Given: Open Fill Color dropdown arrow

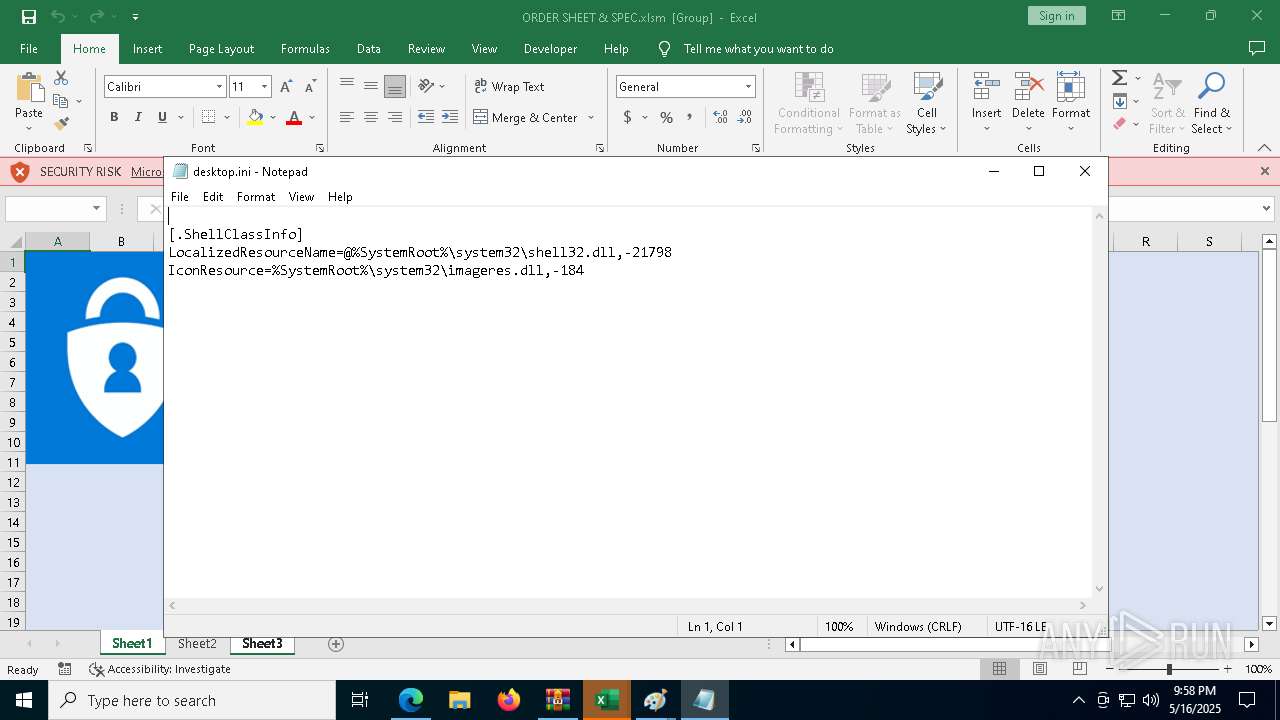Looking at the screenshot, I should (273, 118).
